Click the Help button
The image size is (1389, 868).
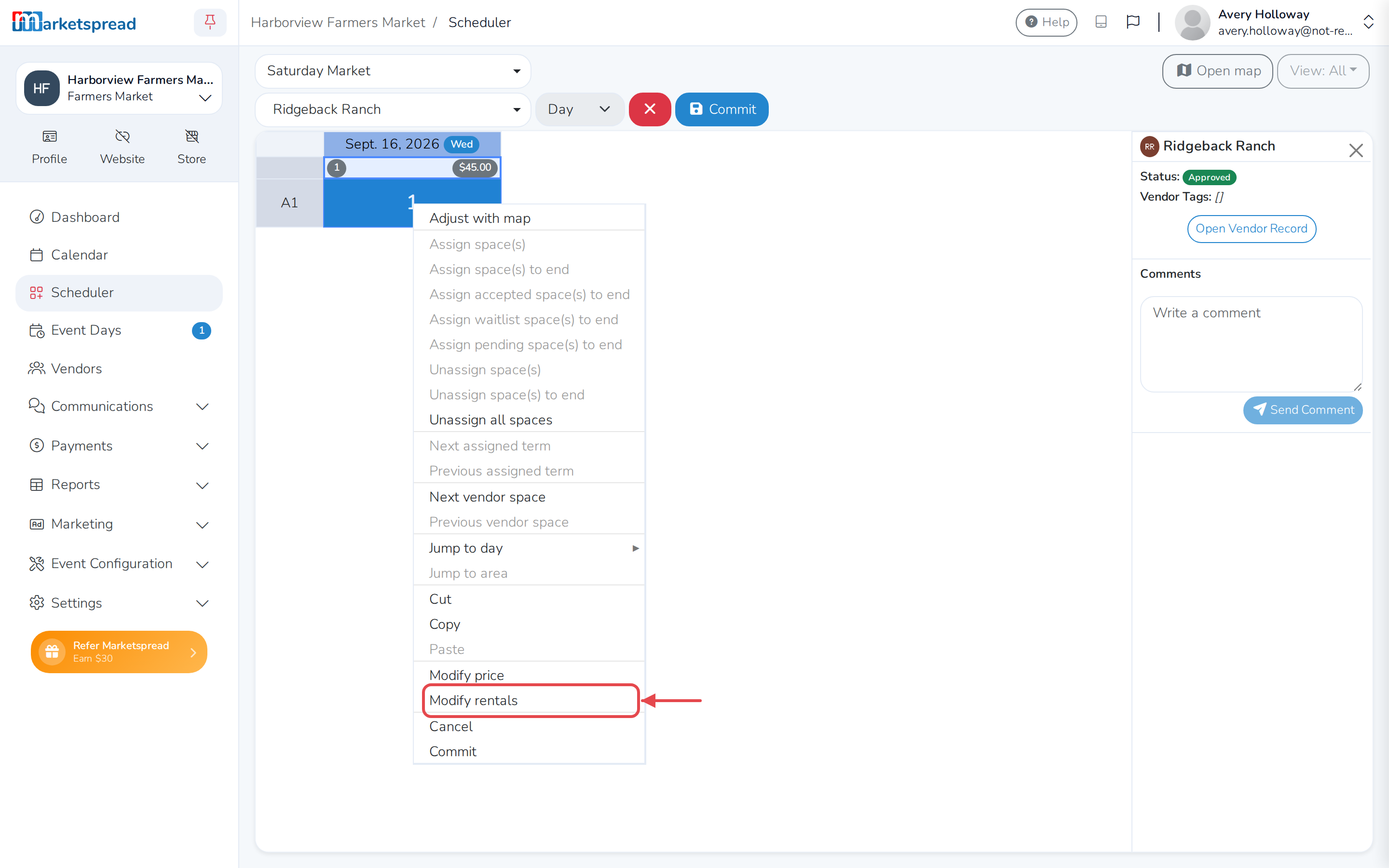[x=1046, y=22]
